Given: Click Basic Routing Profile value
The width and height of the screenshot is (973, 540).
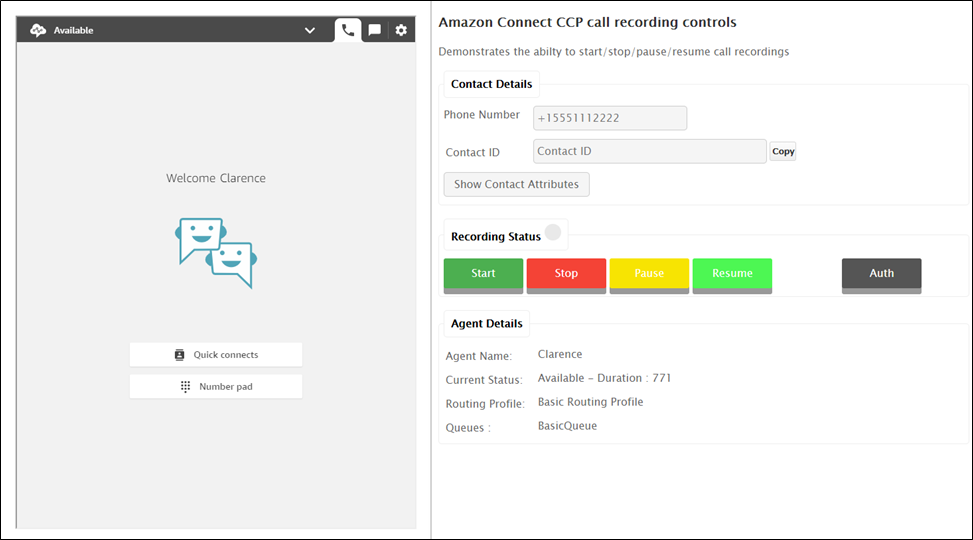Looking at the screenshot, I should (x=590, y=402).
